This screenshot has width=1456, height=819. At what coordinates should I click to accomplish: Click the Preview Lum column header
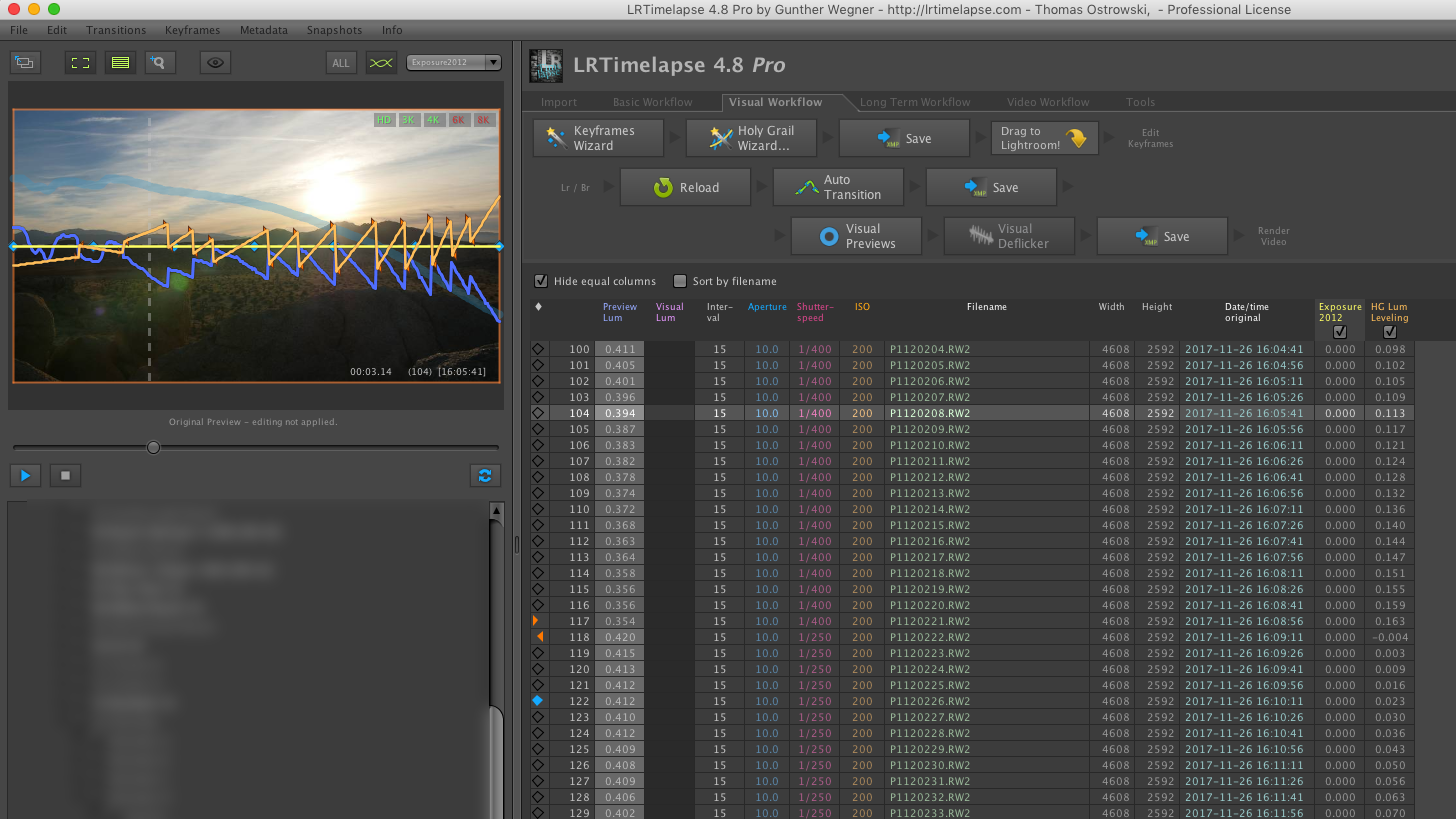pos(619,312)
